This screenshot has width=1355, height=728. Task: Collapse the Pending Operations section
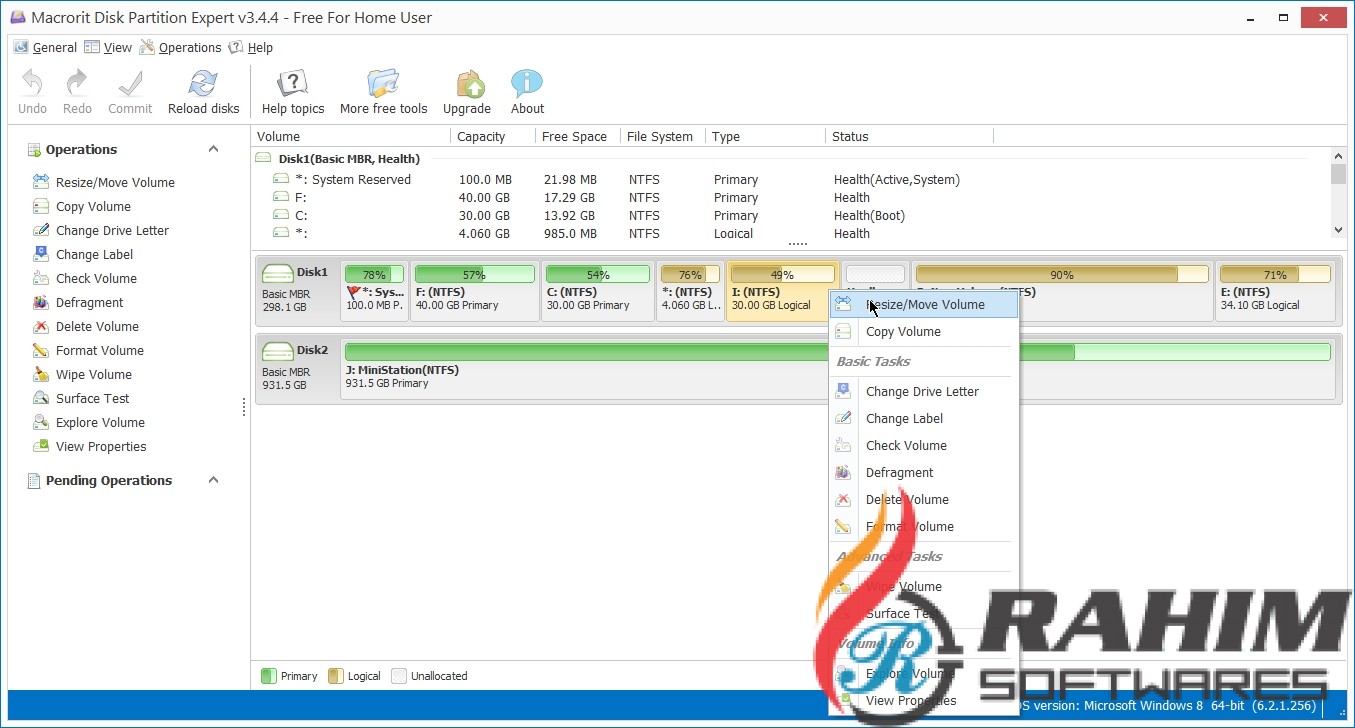click(213, 480)
